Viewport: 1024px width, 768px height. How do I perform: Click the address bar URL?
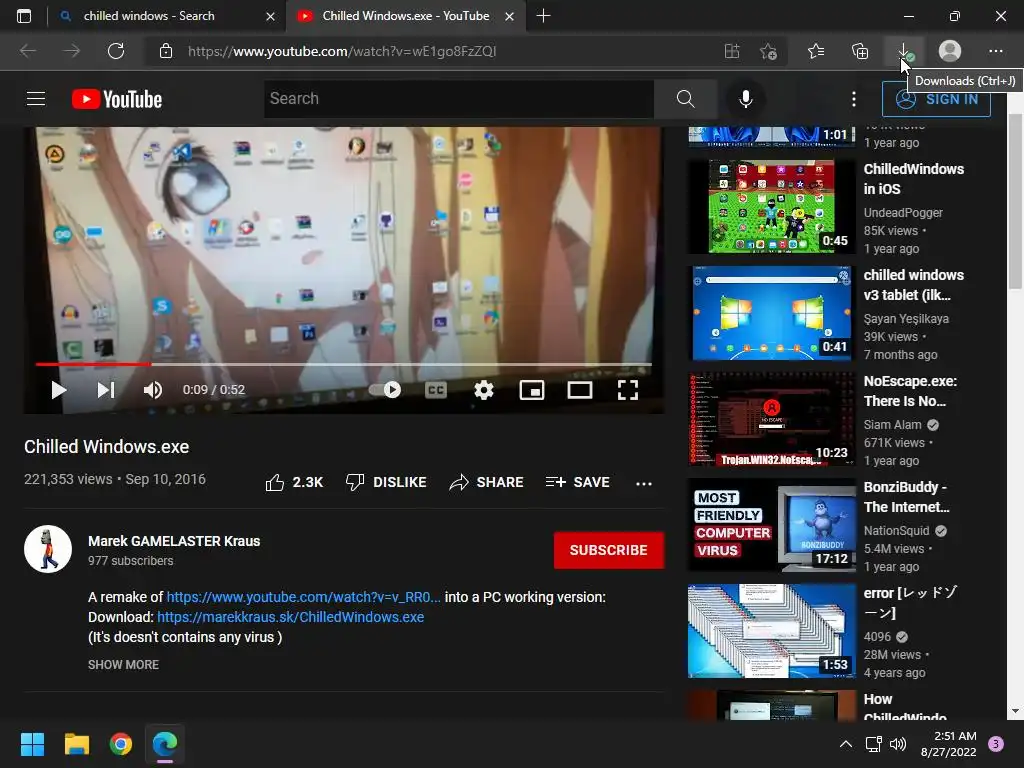tap(342, 51)
